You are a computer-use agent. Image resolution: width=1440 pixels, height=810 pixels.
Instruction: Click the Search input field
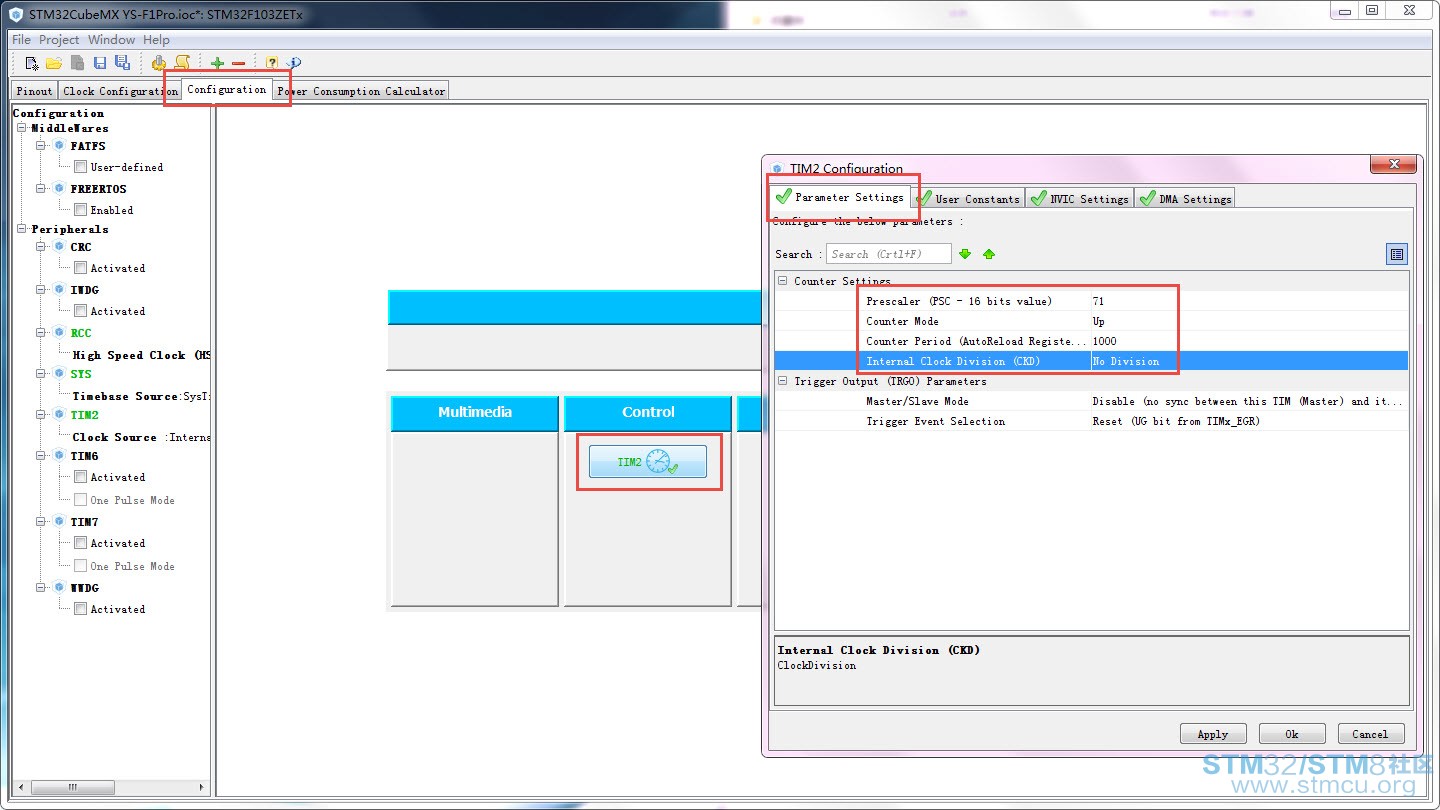pos(888,254)
